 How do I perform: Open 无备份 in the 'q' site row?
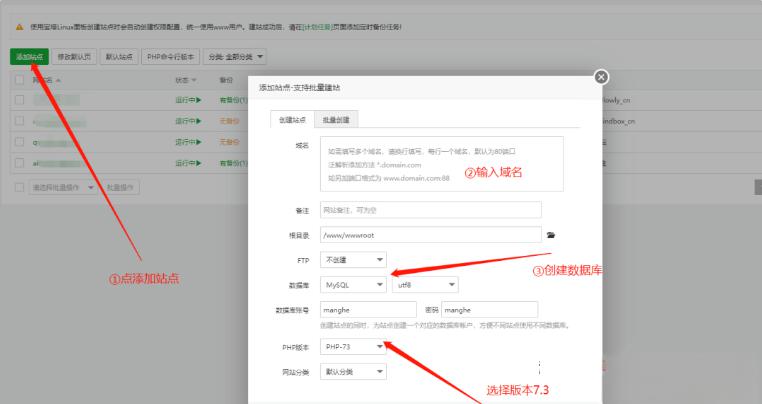pyautogui.click(x=229, y=142)
